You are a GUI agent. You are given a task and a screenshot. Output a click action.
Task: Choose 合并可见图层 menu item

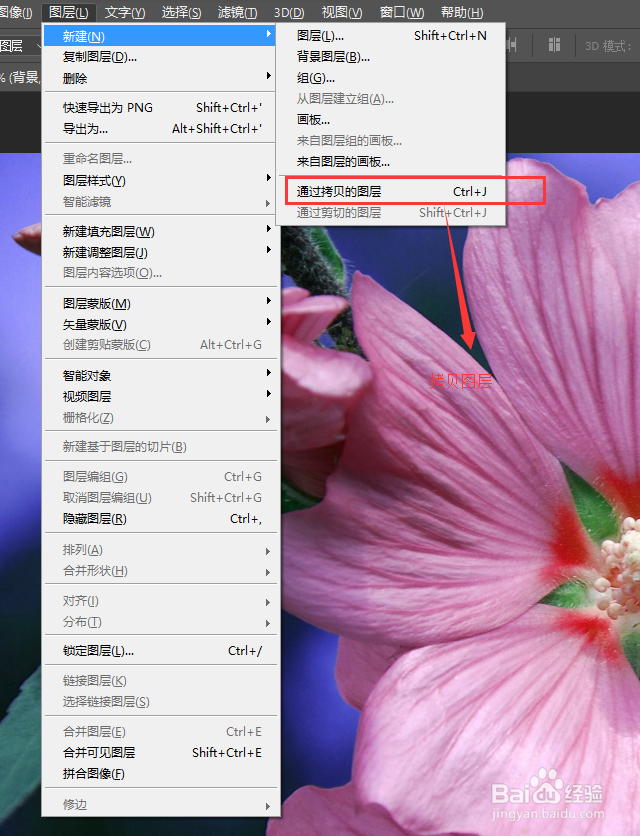point(159,752)
